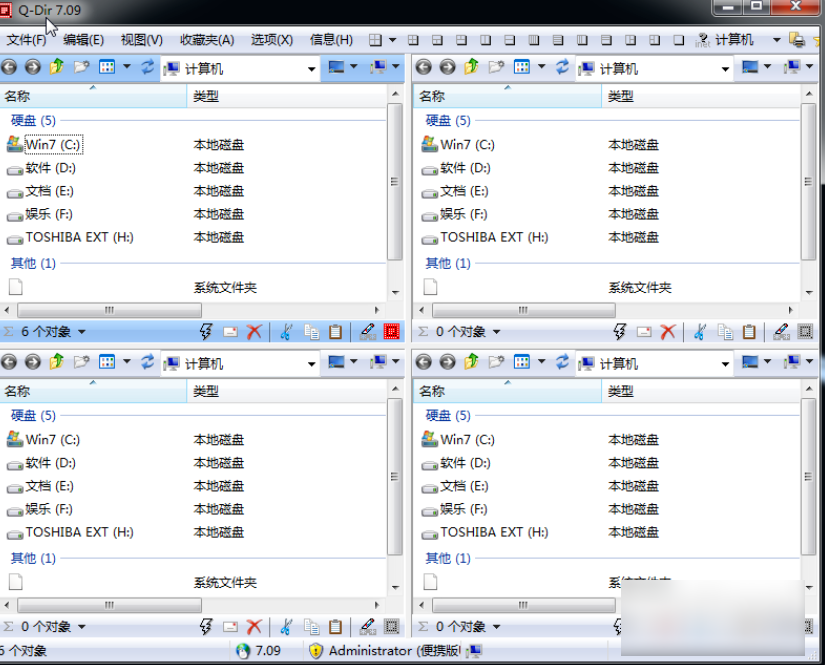This screenshot has width=825, height=665.
Task: Click the 类型 column header in top-left pane
Action: pyautogui.click(x=206, y=96)
